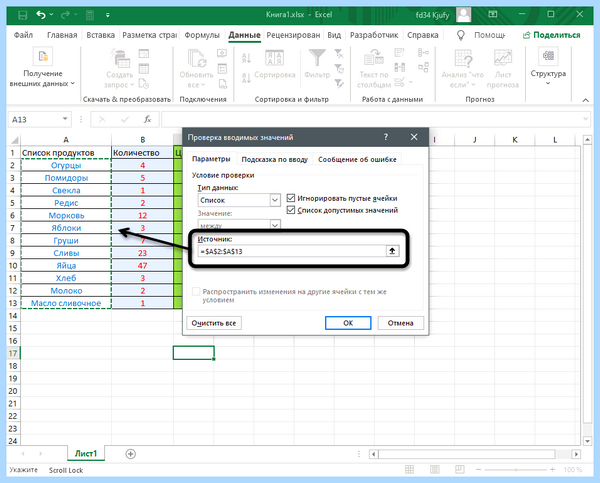Switch to Page Break preview icon
Image resolution: width=600 pixels, height=483 pixels.
[x=460, y=470]
